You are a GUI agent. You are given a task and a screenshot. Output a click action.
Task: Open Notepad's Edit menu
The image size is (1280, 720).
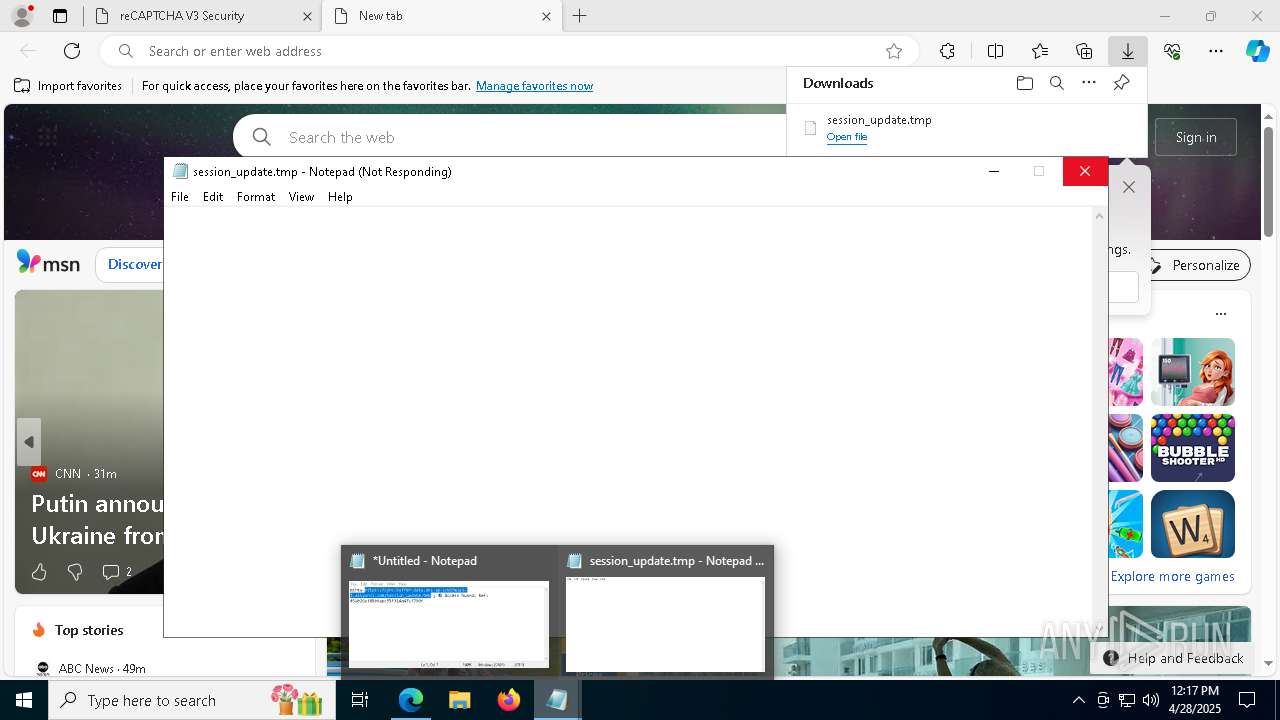tap(213, 197)
